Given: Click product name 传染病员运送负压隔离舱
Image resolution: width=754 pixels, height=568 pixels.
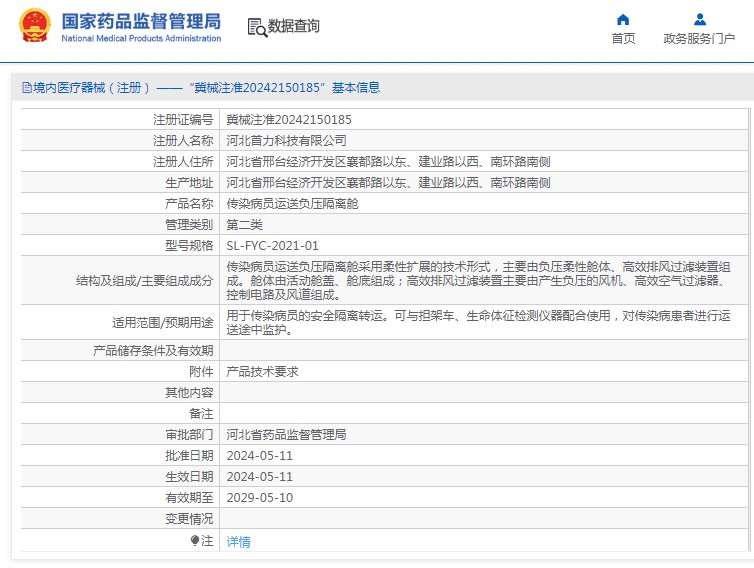Looking at the screenshot, I should click(292, 204).
